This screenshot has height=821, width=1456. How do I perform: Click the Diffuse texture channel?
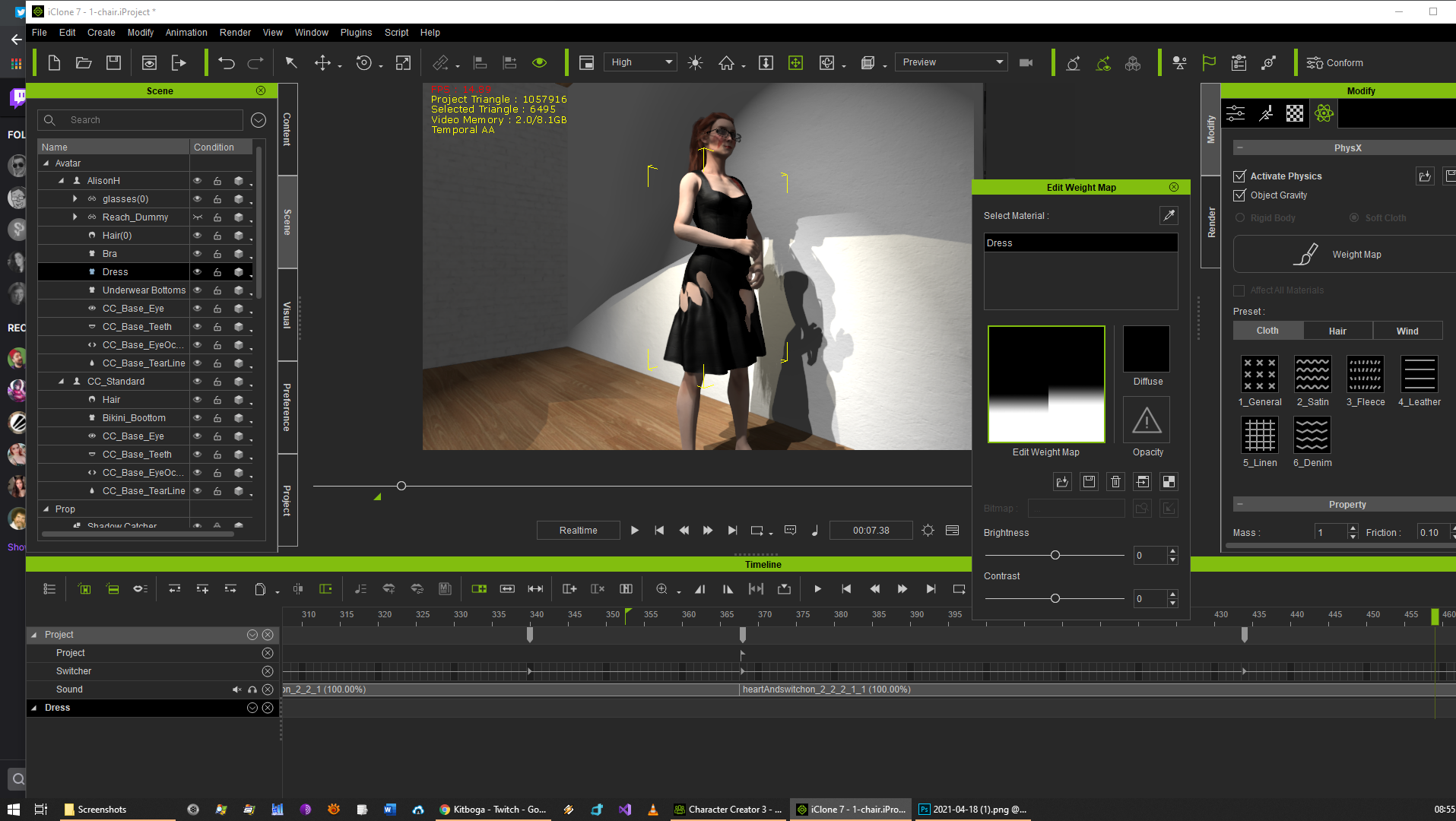1147,348
